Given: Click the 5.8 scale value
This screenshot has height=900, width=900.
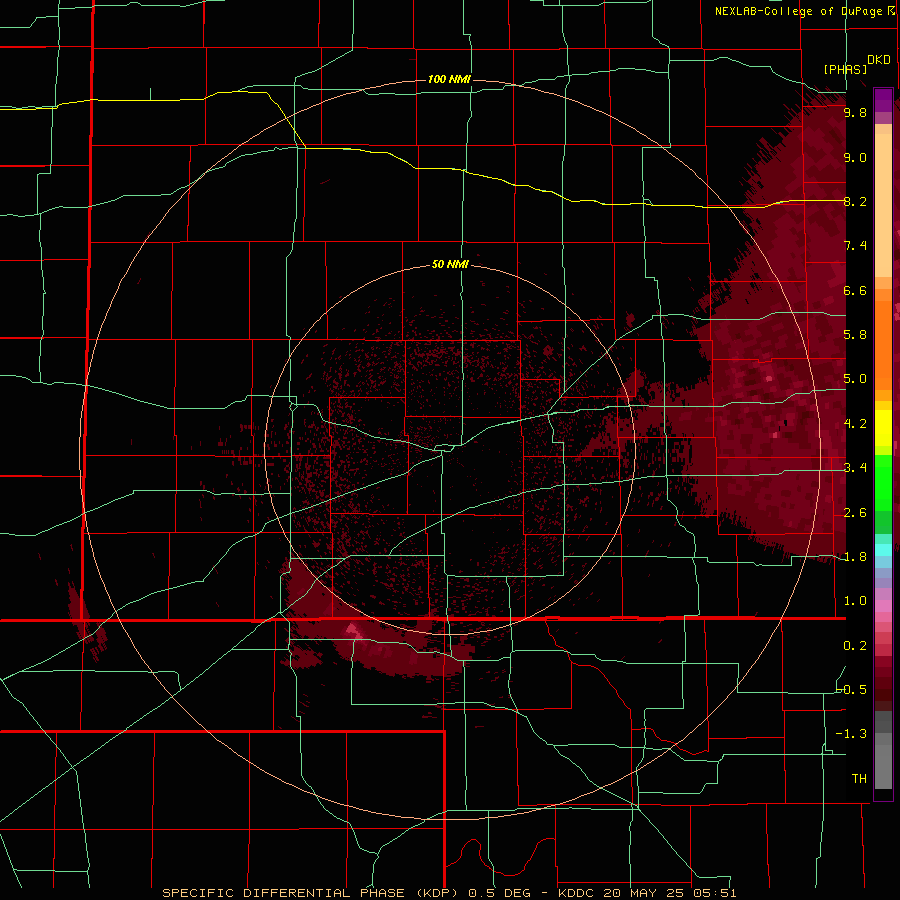Looking at the screenshot, I should click(x=855, y=335).
